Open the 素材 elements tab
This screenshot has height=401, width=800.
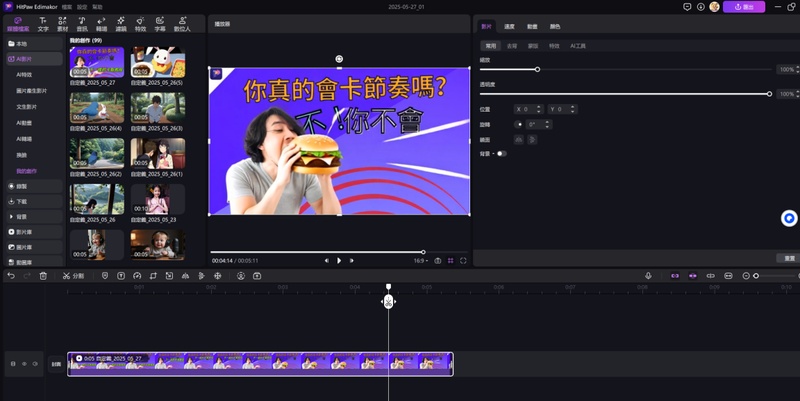[x=62, y=24]
